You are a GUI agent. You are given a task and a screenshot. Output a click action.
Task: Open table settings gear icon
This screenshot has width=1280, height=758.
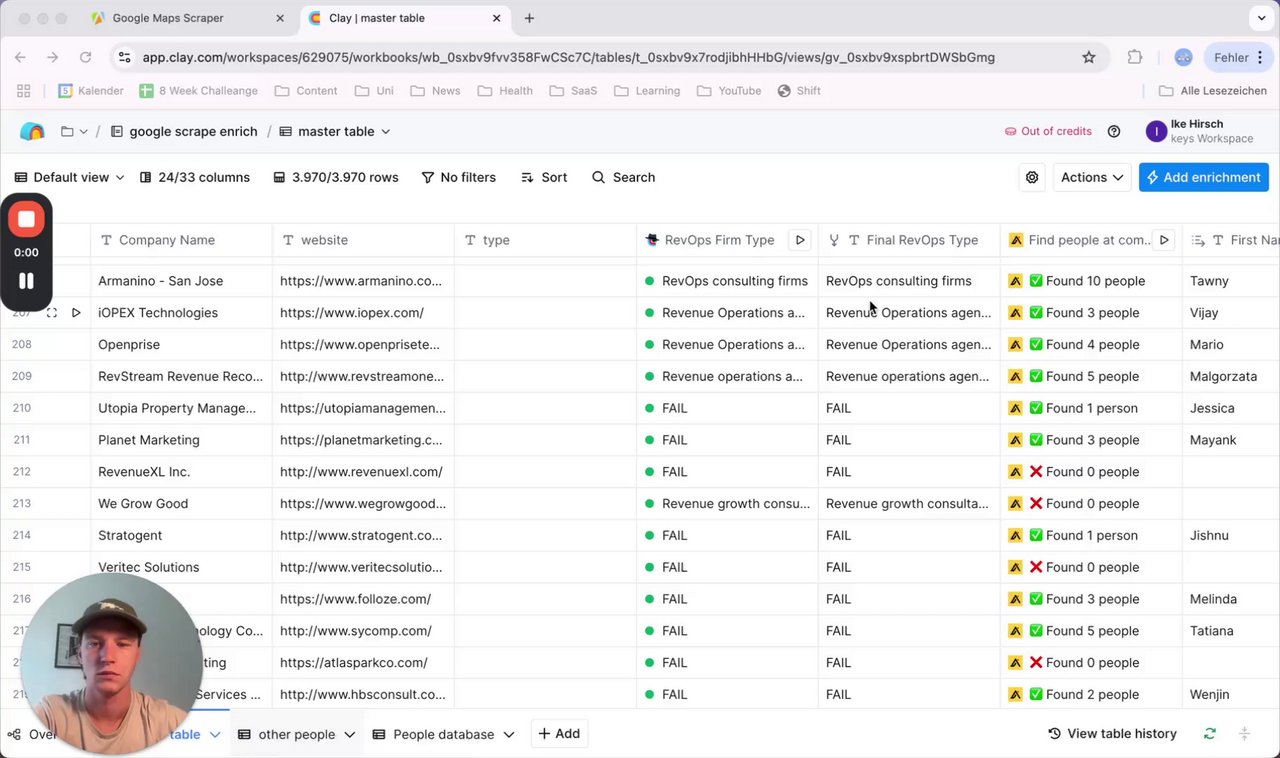(1032, 177)
